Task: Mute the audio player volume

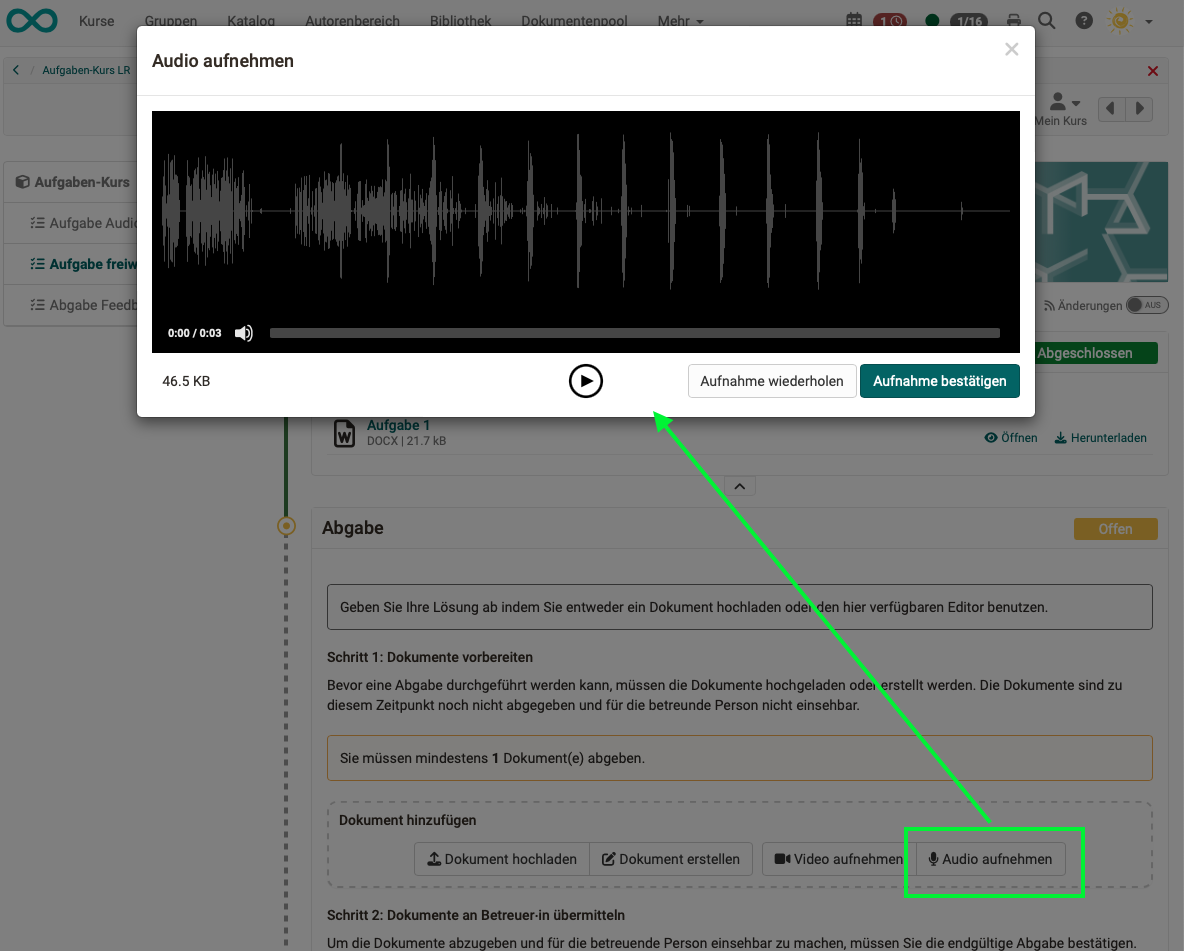Action: tap(243, 332)
